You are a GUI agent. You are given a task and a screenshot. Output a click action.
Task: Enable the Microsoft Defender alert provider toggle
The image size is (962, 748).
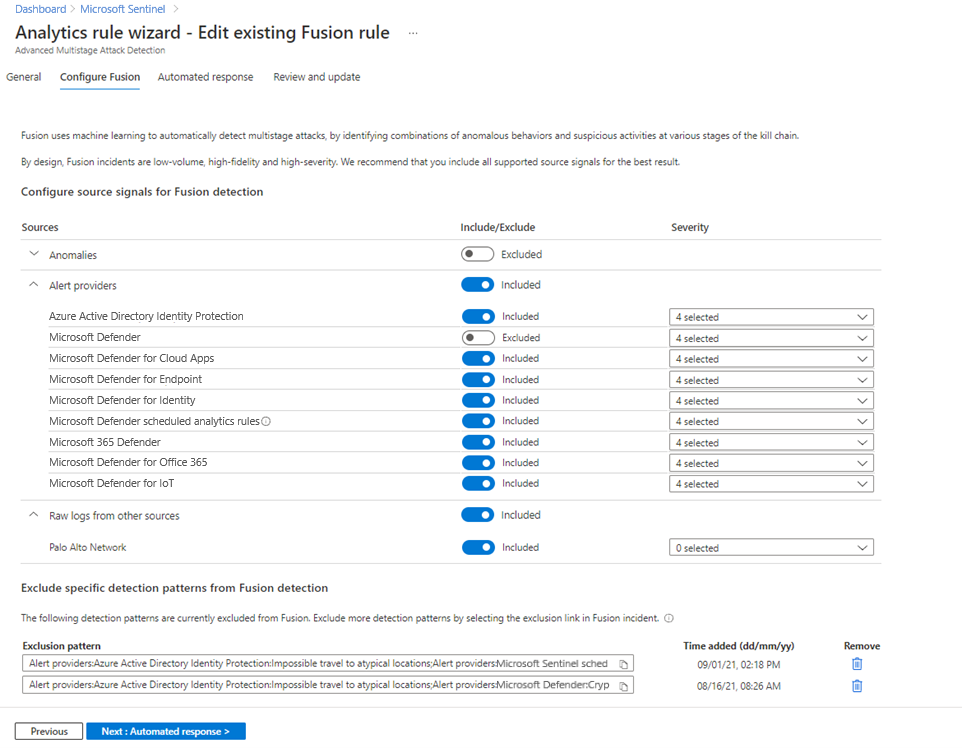pos(477,338)
